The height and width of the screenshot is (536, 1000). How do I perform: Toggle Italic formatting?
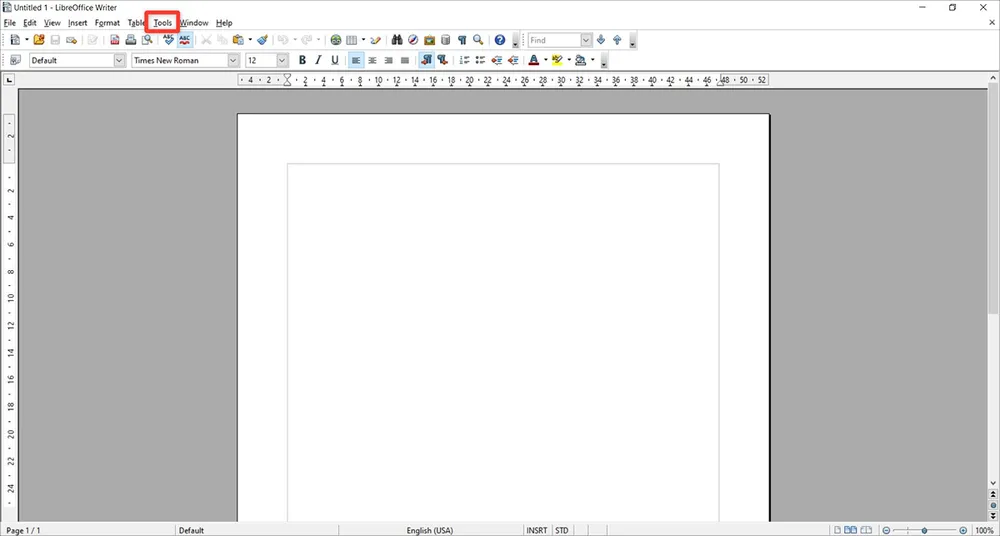pyautogui.click(x=318, y=60)
